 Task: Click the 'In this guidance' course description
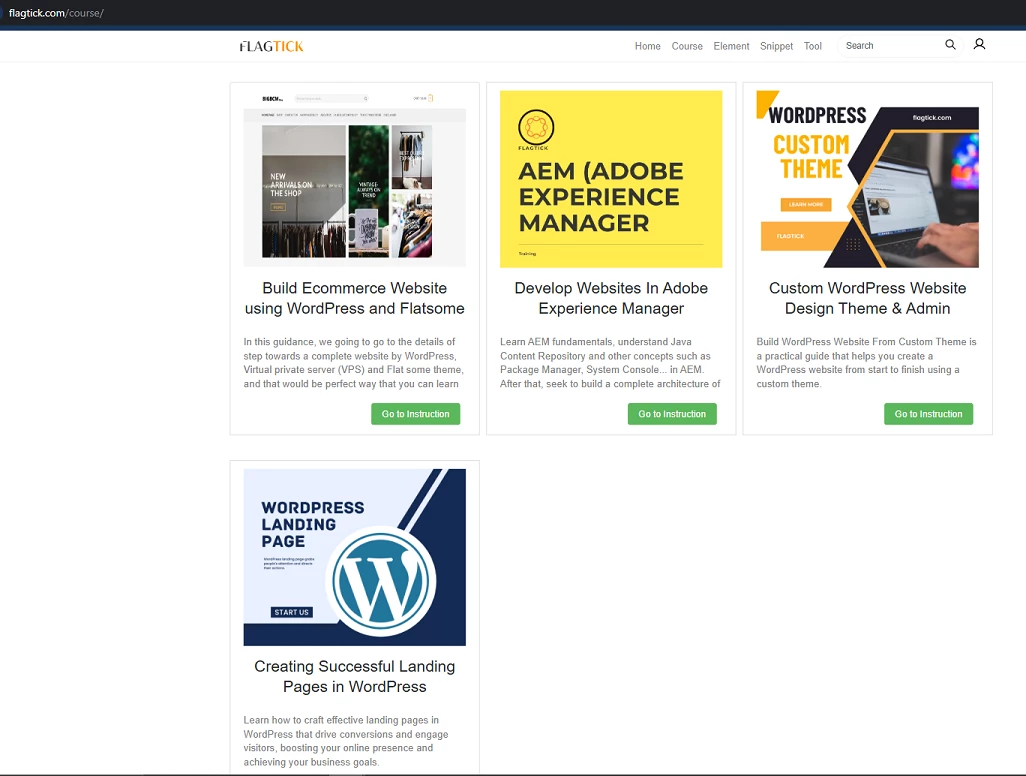[353, 362]
